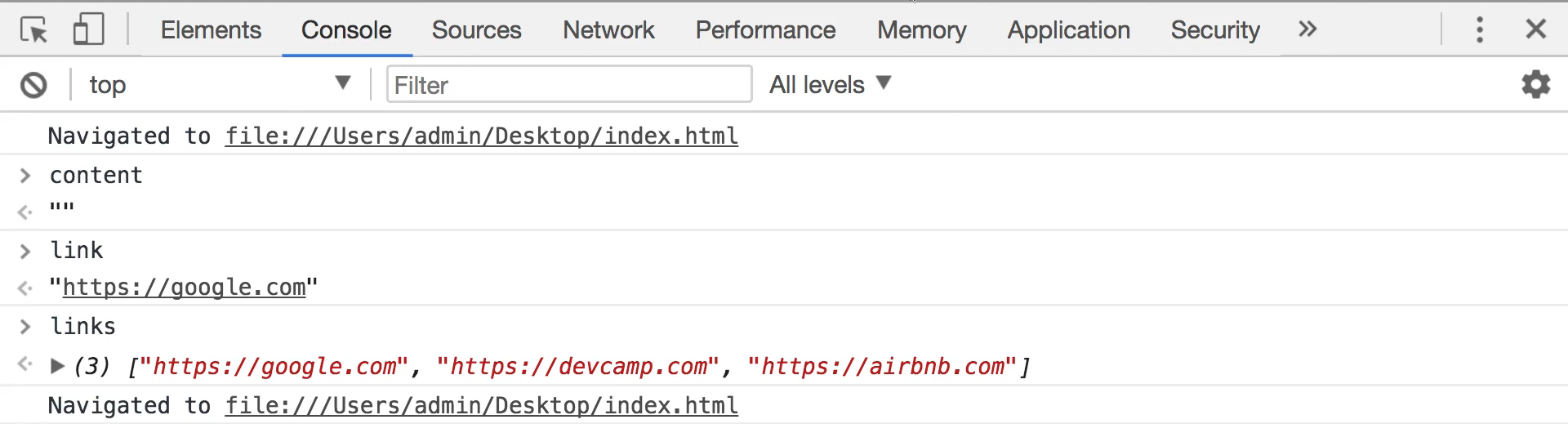Open the All levels log dropdown
The width and height of the screenshot is (1568, 424).
pos(831,84)
